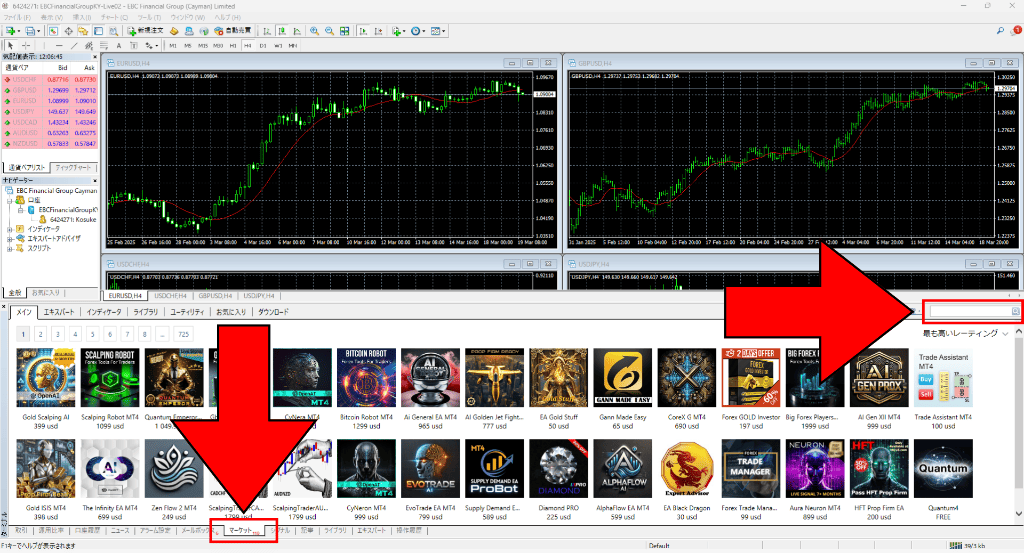The width and height of the screenshot is (1024, 553).
Task: Switch to the ティックチャート tab
Action: tap(73, 168)
